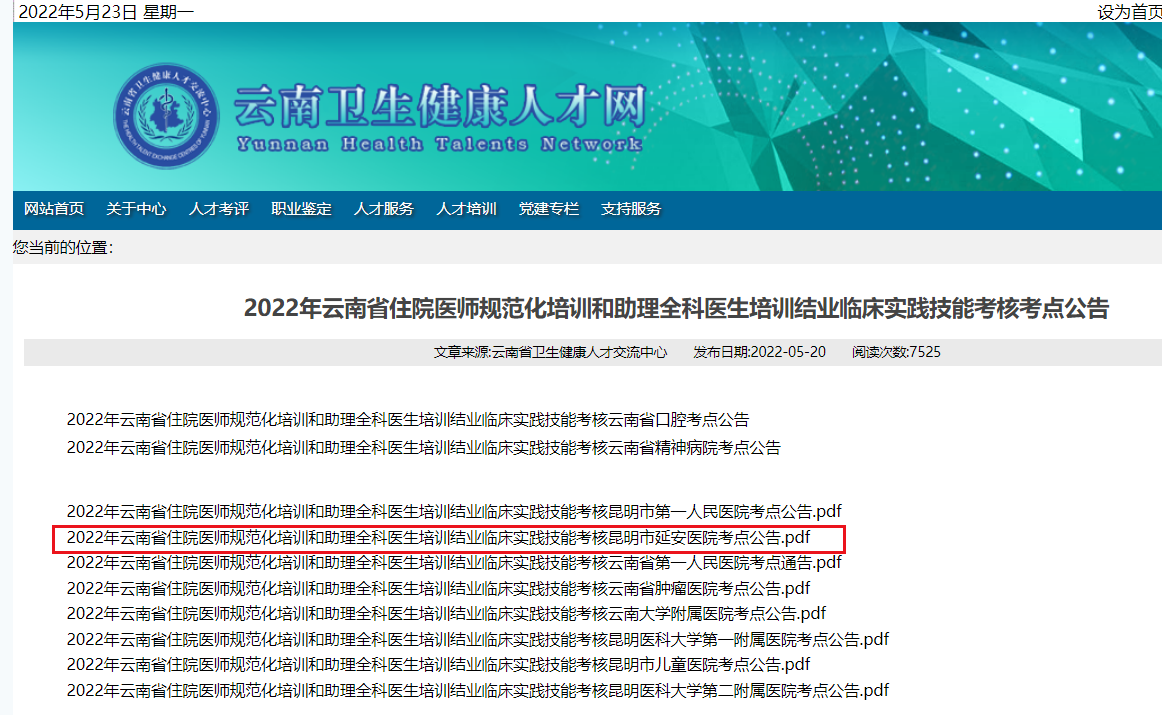This screenshot has height=715, width=1162.
Task: Open the 党建专栏 navigation item
Action: coord(548,209)
